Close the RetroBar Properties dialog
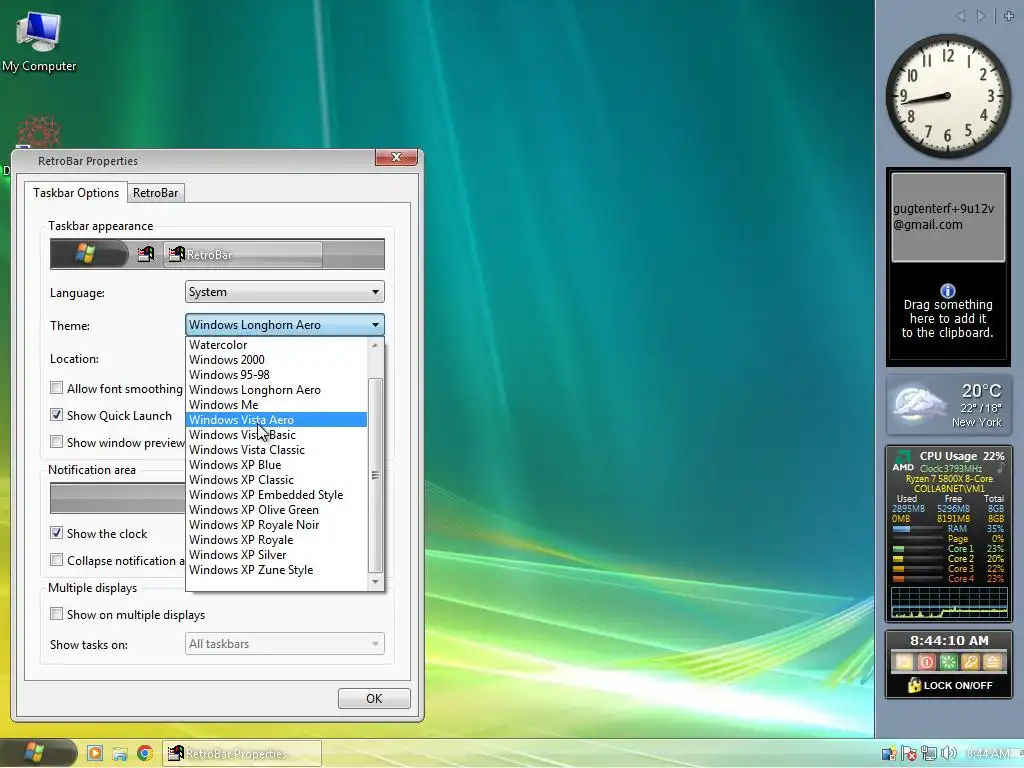The height and width of the screenshot is (768, 1024). pyautogui.click(x=396, y=157)
